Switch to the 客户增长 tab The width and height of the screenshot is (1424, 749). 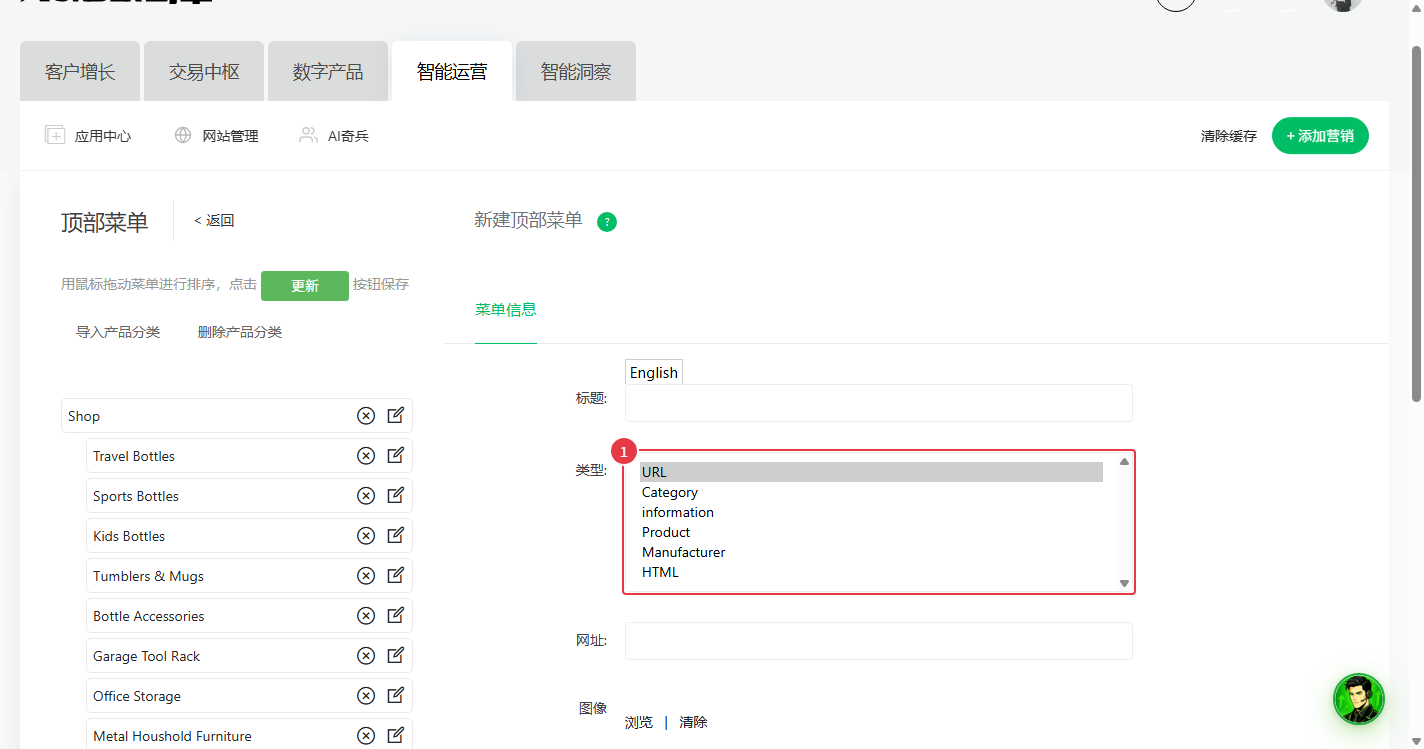pyautogui.click(x=80, y=72)
